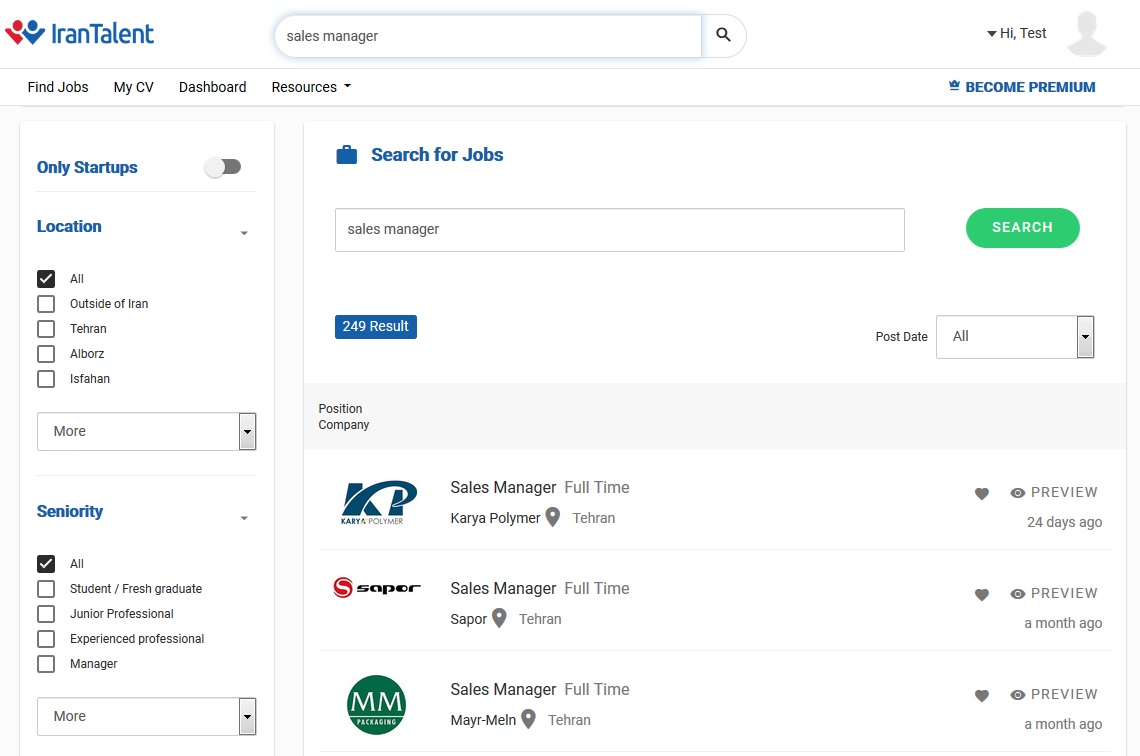Collapse the Seniority filter section

click(244, 518)
